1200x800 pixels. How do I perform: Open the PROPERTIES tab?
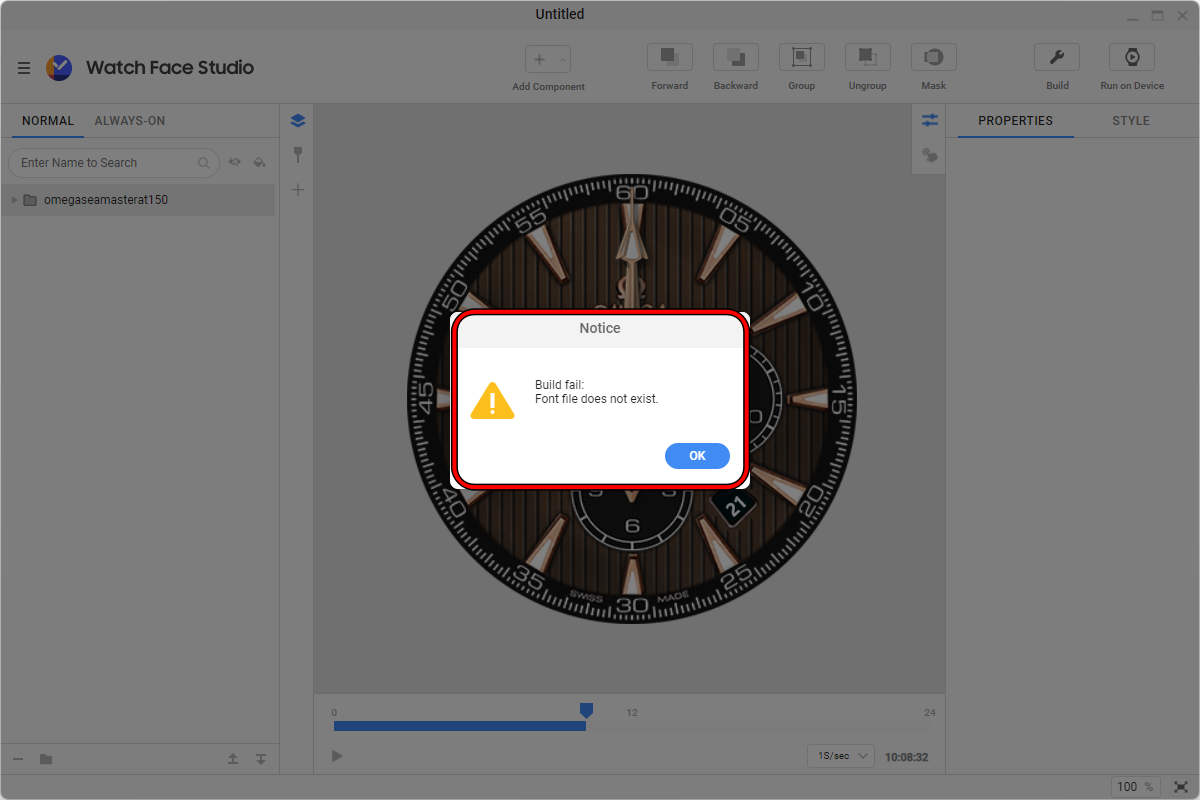coord(1016,121)
